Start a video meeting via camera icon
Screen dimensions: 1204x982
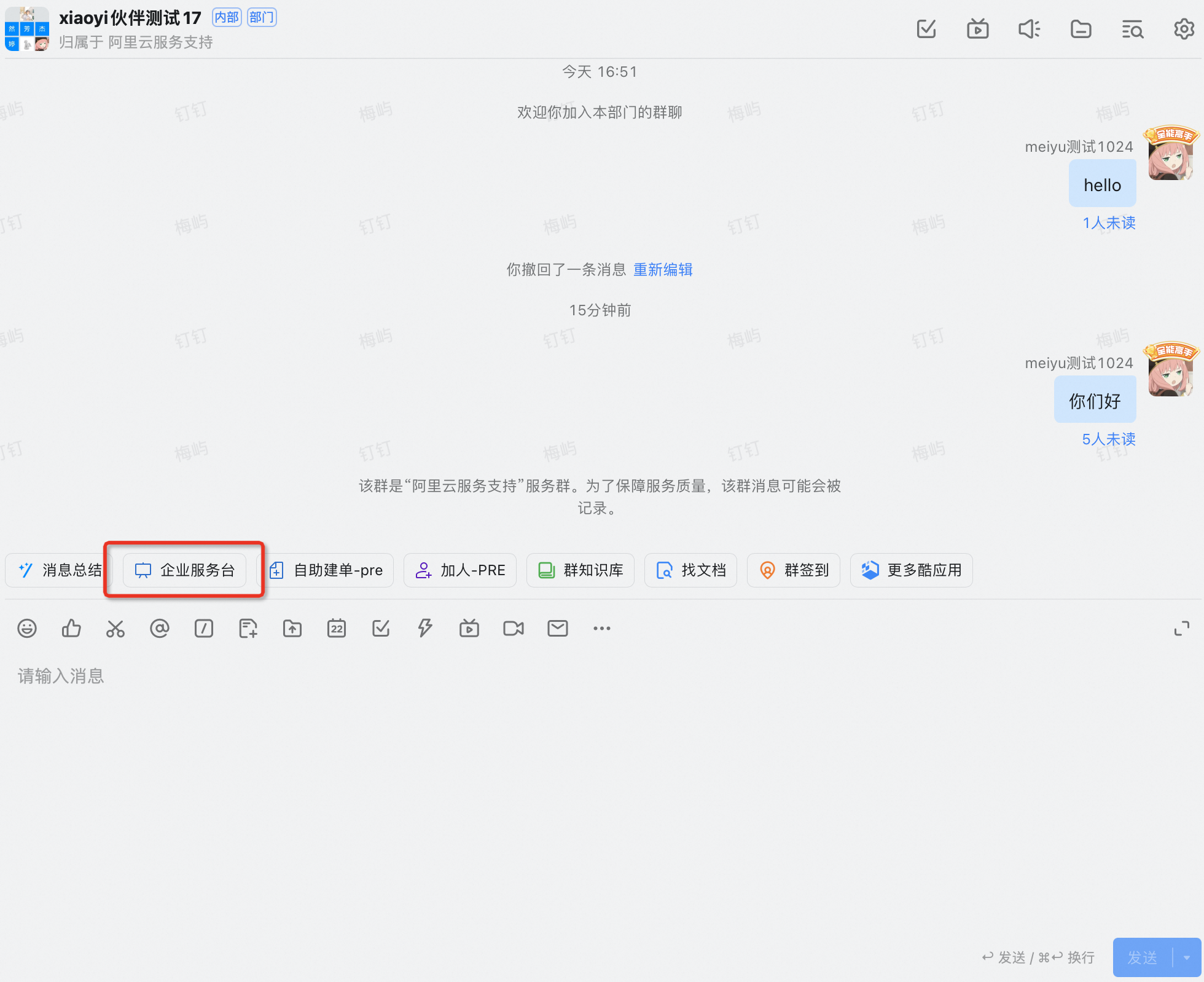pyautogui.click(x=514, y=628)
